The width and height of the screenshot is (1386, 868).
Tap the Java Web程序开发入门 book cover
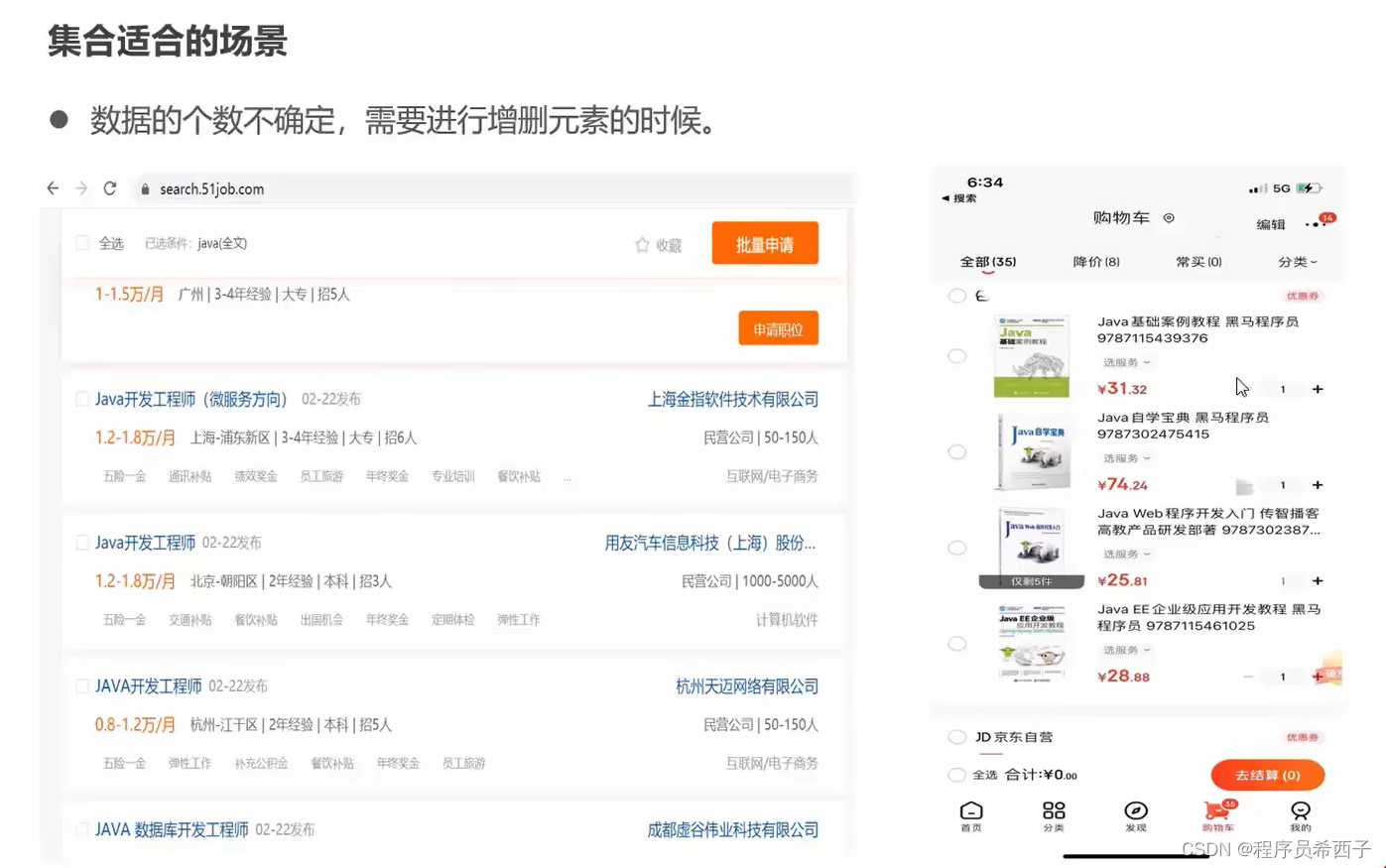tap(1032, 548)
